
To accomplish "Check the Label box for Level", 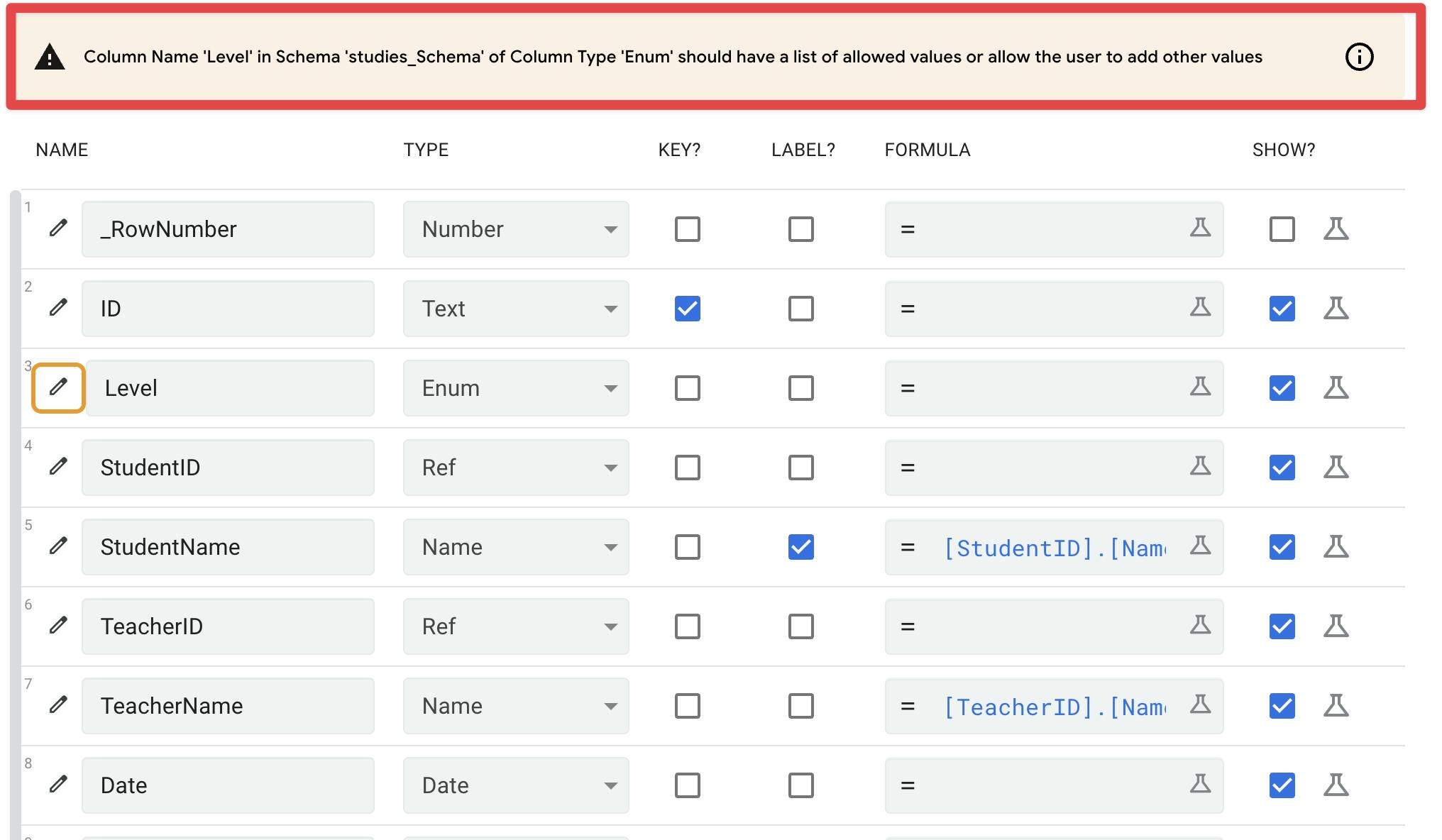I will (800, 388).
